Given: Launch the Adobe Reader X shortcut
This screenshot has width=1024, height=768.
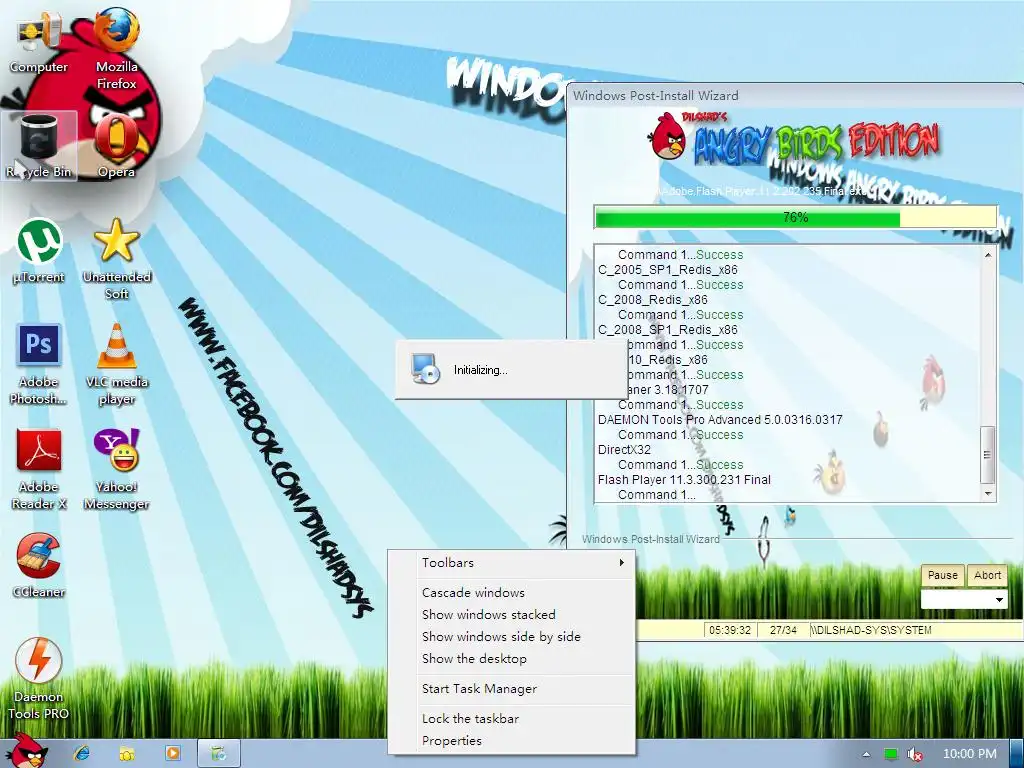Looking at the screenshot, I should pyautogui.click(x=39, y=470).
